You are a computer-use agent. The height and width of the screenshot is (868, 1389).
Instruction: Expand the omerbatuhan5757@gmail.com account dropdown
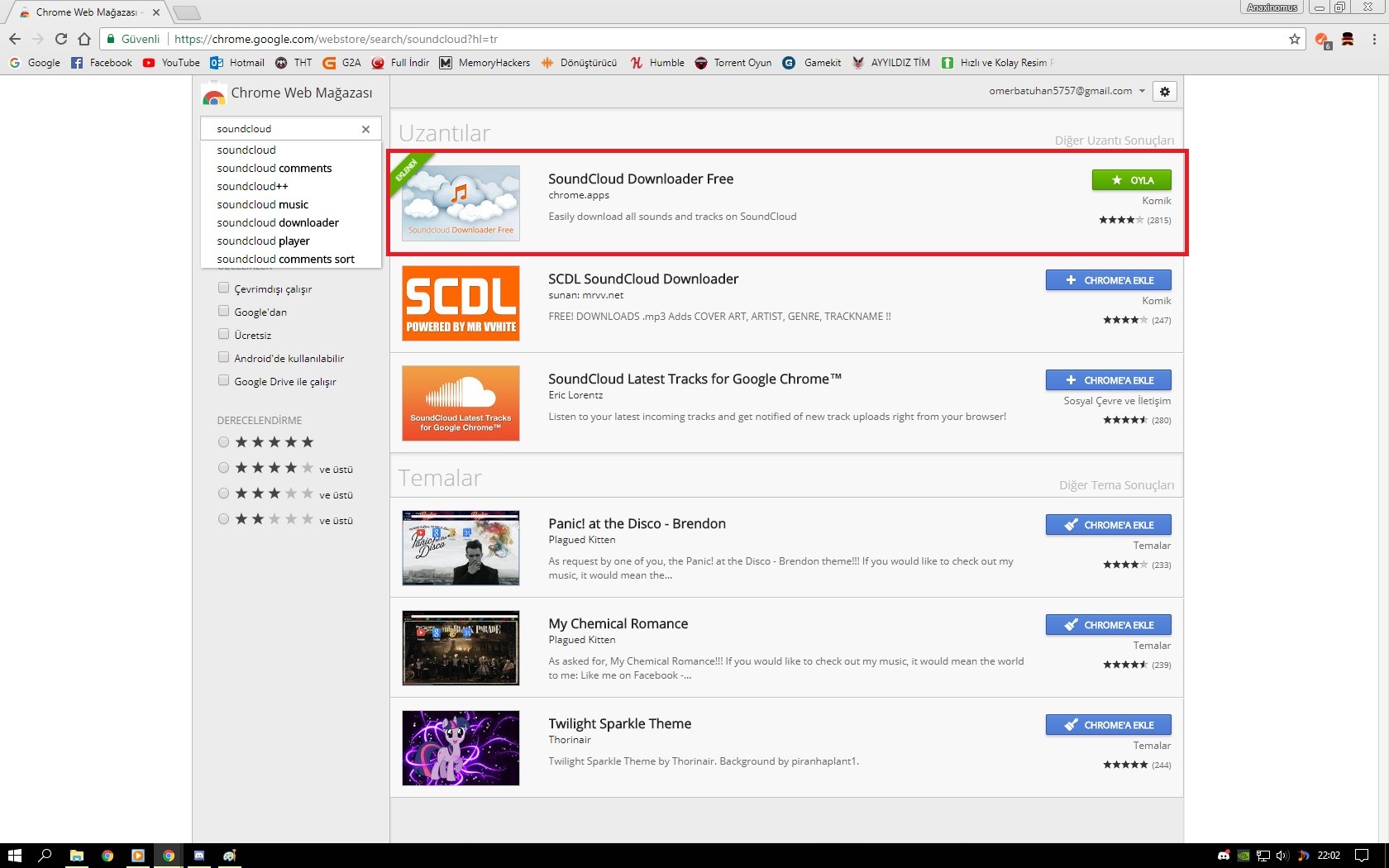coord(1067,91)
